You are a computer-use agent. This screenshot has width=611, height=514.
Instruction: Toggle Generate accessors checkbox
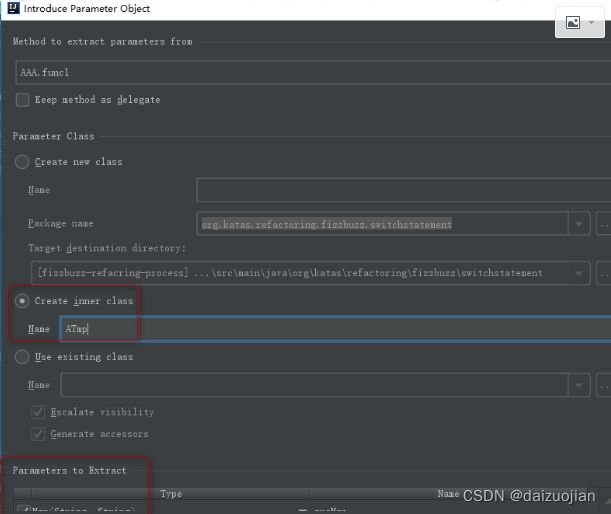(38, 434)
